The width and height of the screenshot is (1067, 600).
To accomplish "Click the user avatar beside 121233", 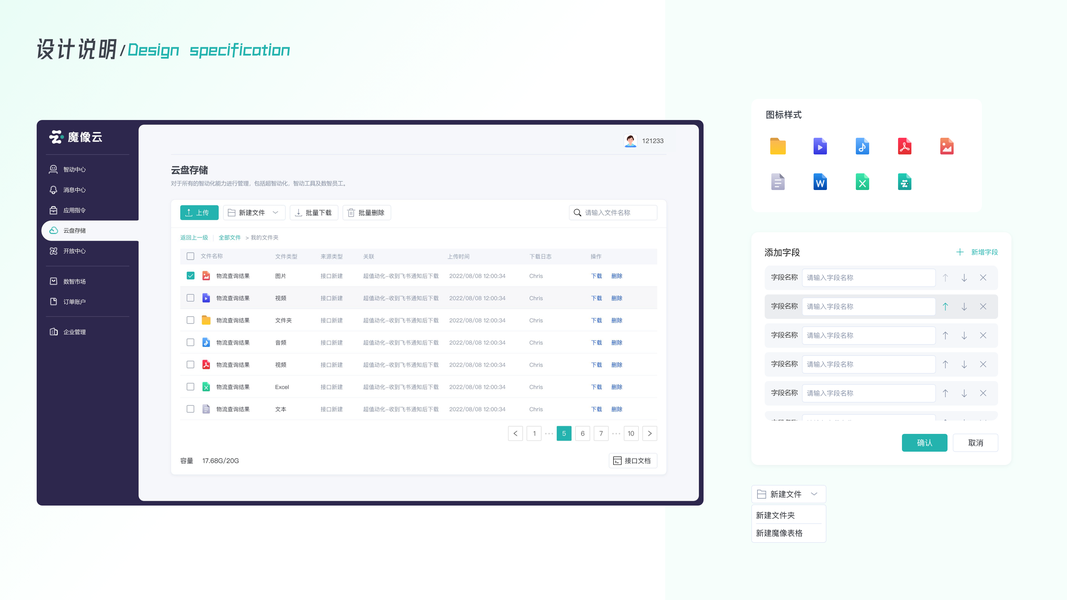I will [x=630, y=141].
